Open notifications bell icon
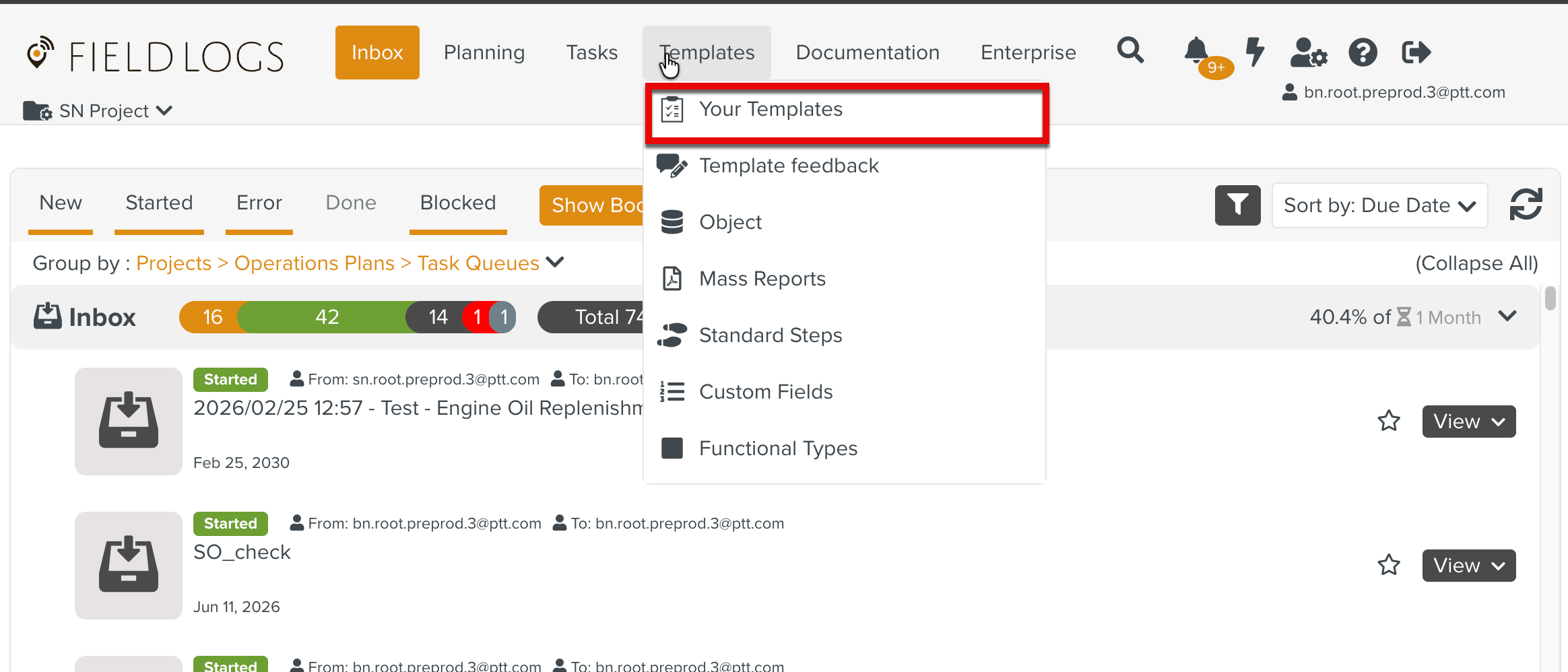1568x672 pixels. pyautogui.click(x=1197, y=51)
